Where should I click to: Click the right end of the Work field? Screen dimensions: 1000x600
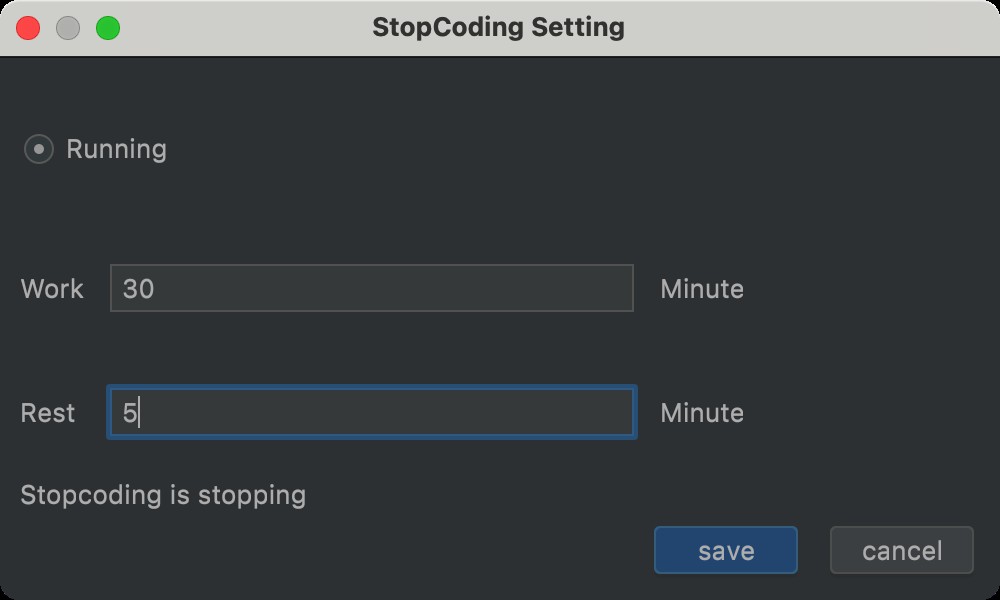coord(615,289)
